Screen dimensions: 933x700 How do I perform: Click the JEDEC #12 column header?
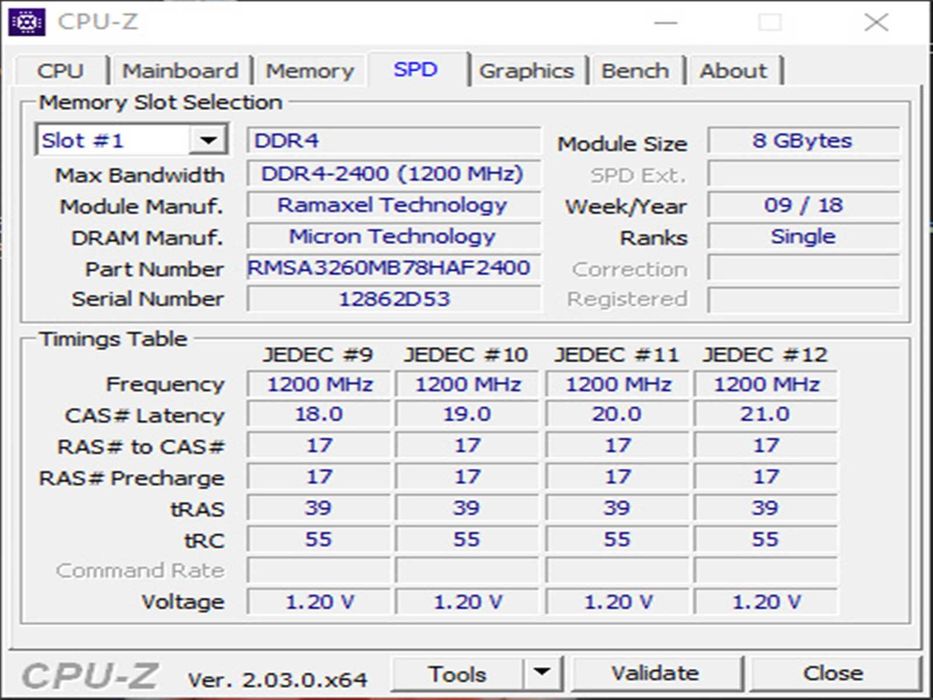click(x=765, y=355)
